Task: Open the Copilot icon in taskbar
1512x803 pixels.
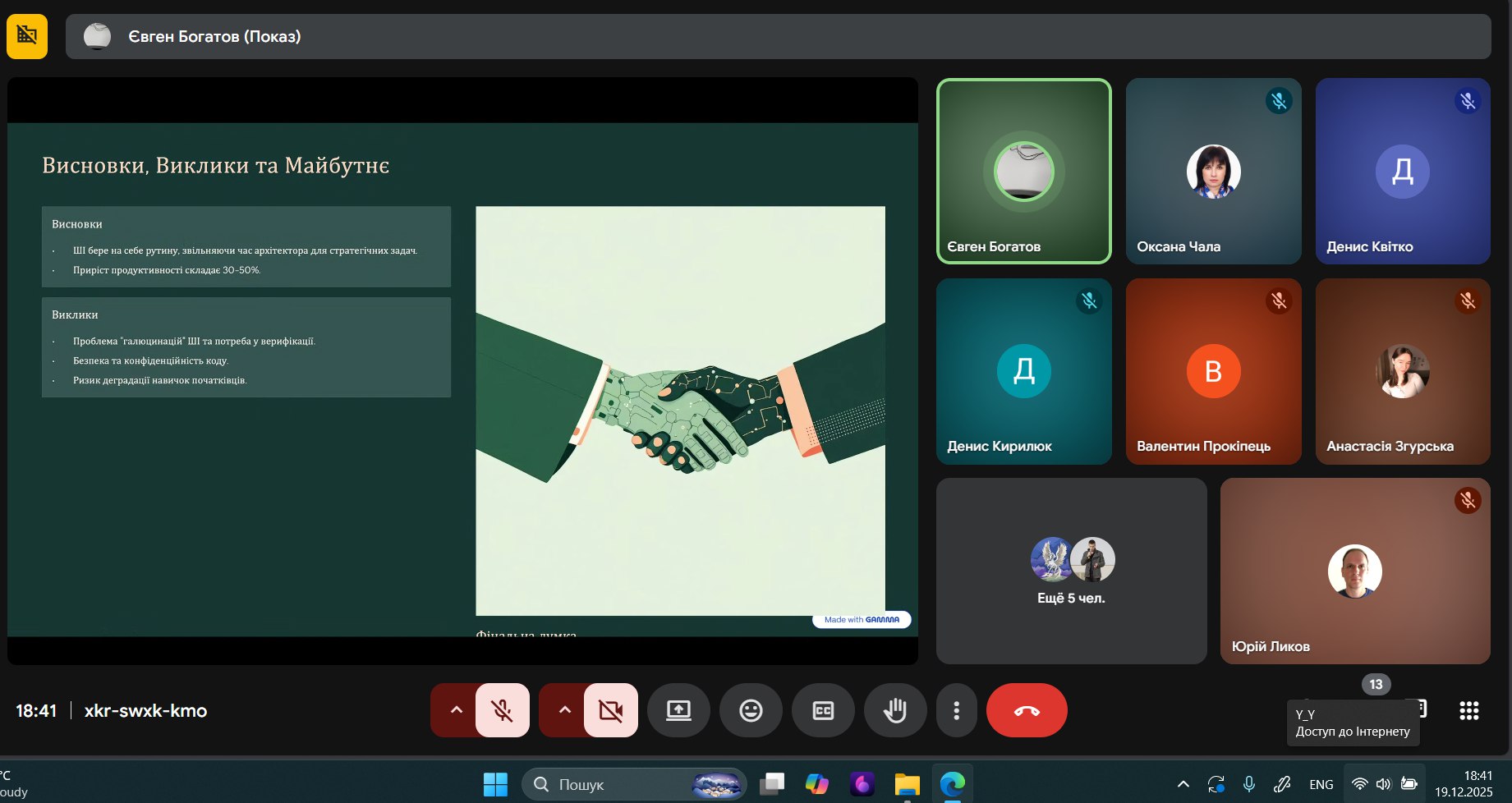Action: click(x=816, y=784)
